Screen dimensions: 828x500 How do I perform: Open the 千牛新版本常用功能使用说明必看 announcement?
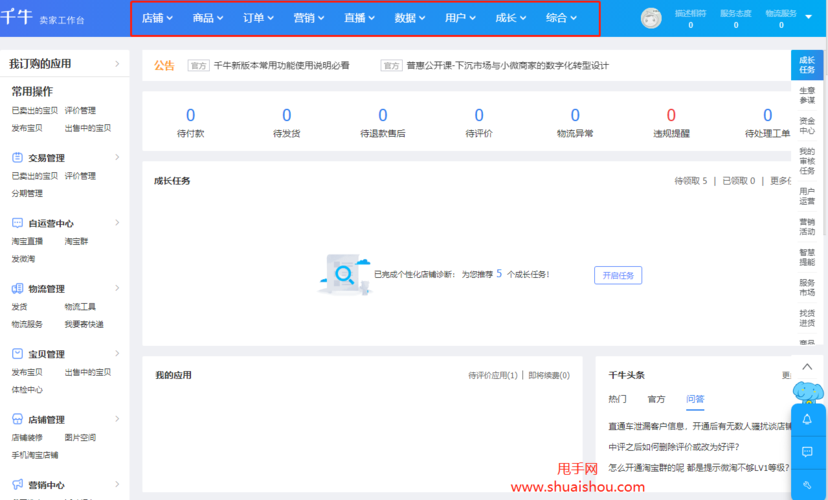coord(281,65)
